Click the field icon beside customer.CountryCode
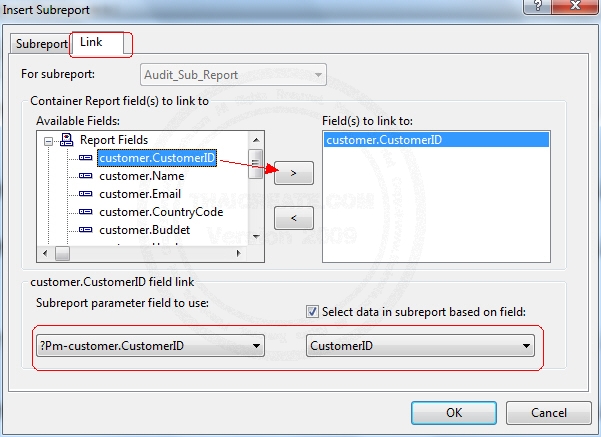Screen dimensions: 601x437 click(85, 212)
